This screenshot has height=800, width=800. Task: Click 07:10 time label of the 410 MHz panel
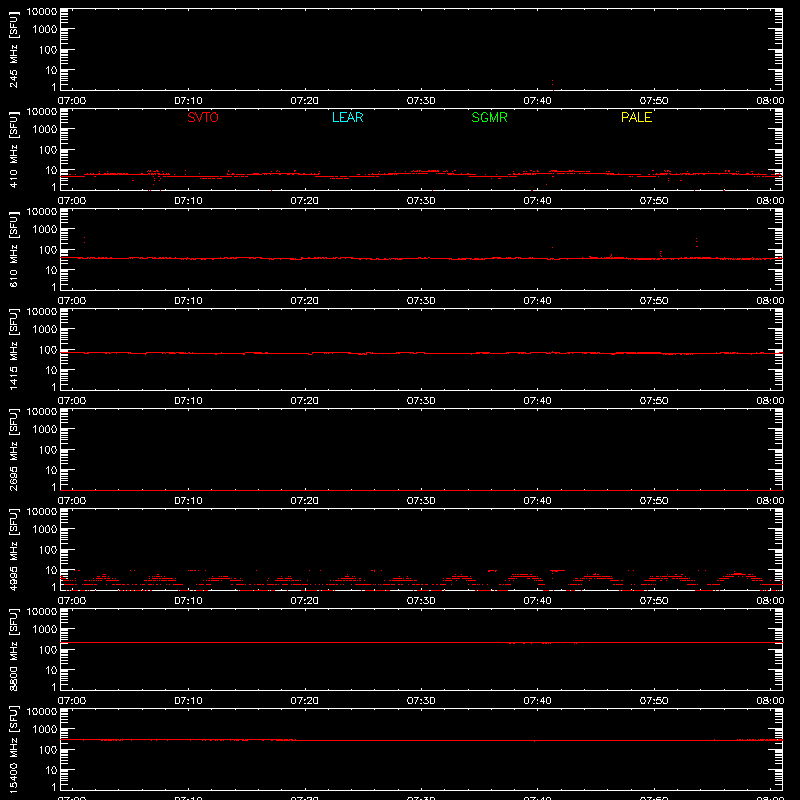(188, 201)
